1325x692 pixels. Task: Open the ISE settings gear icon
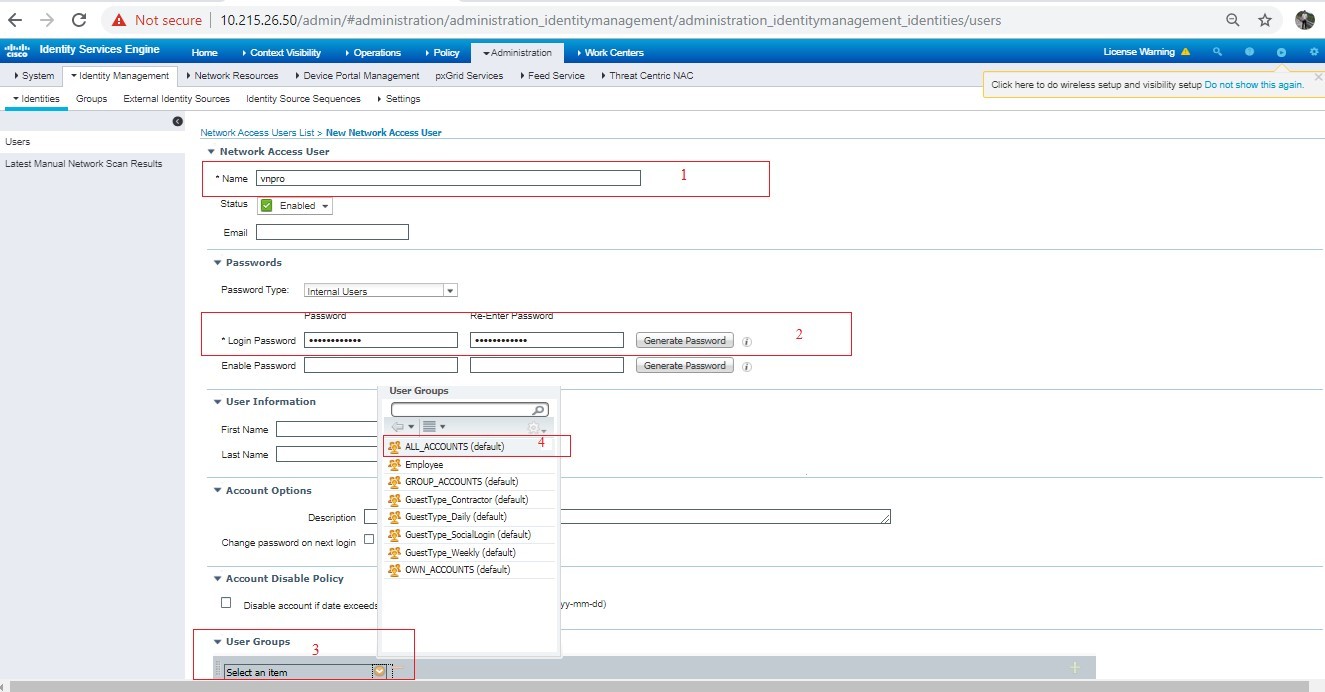coord(1313,52)
